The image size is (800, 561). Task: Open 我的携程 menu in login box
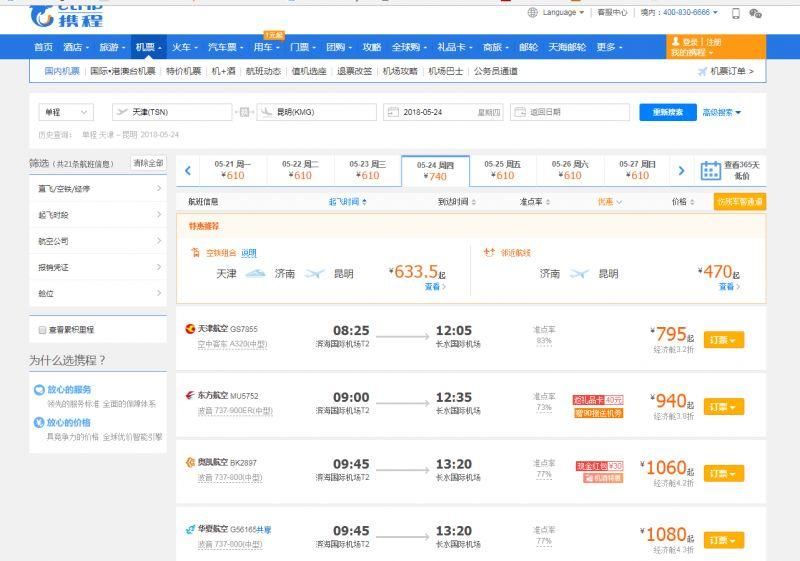(691, 53)
